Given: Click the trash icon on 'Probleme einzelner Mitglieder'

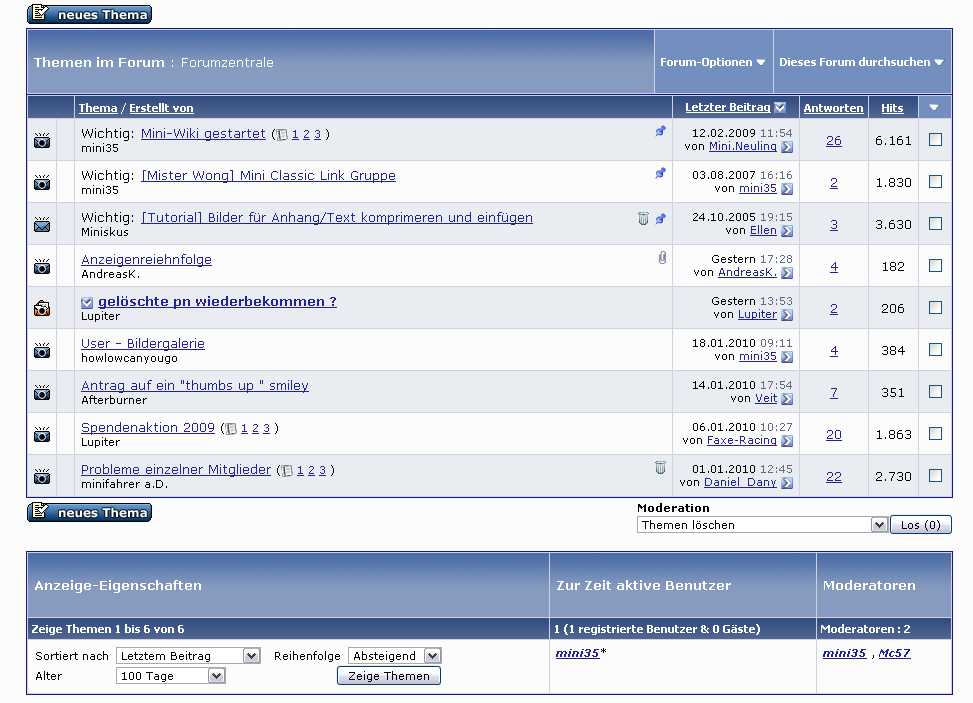Looking at the screenshot, I should pyautogui.click(x=660, y=468).
